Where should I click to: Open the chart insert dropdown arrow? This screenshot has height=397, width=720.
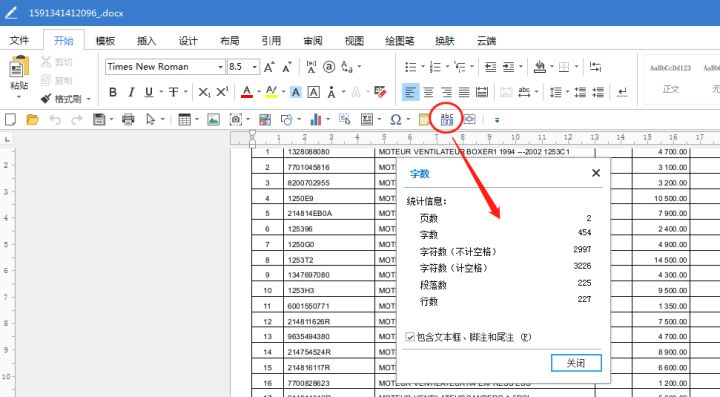tap(328, 120)
